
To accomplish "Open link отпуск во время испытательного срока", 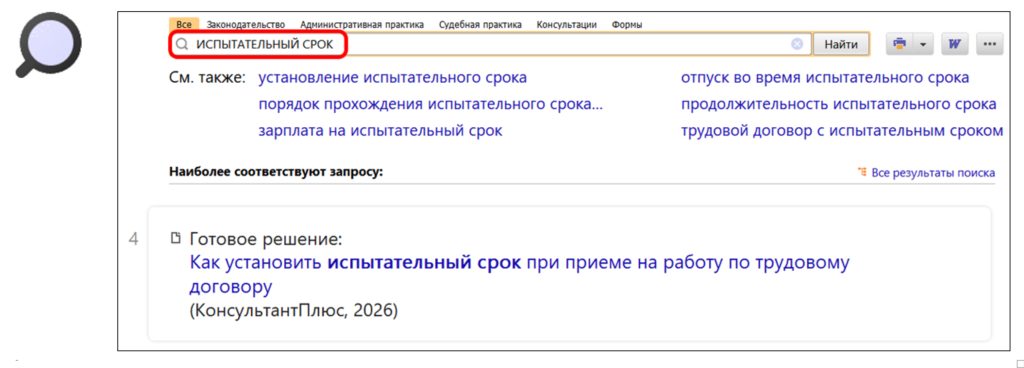I will click(825, 78).
